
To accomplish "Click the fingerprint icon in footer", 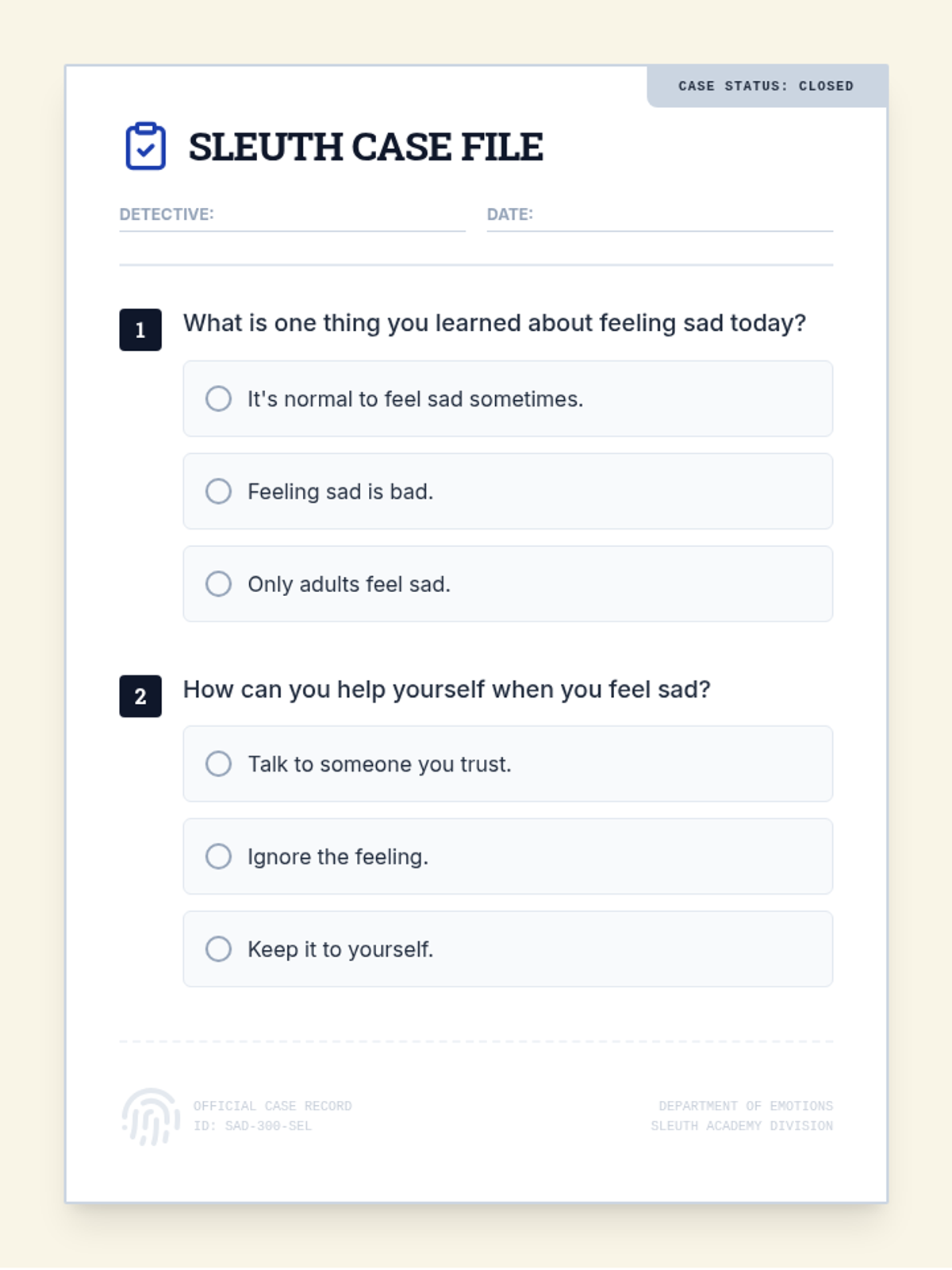I will pyautogui.click(x=151, y=1116).
